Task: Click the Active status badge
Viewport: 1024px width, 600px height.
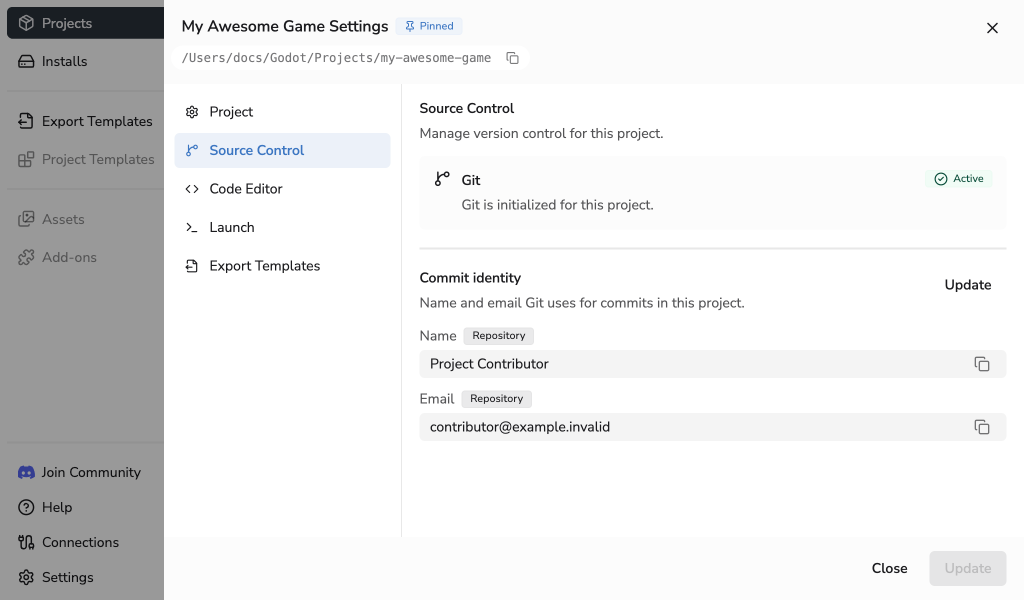Action: (x=959, y=179)
